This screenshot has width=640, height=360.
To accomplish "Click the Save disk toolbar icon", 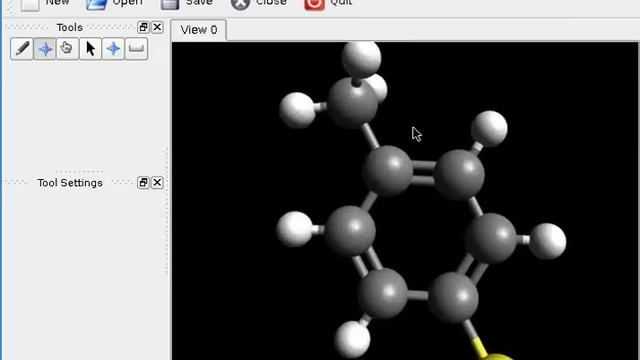I will click(x=170, y=4).
